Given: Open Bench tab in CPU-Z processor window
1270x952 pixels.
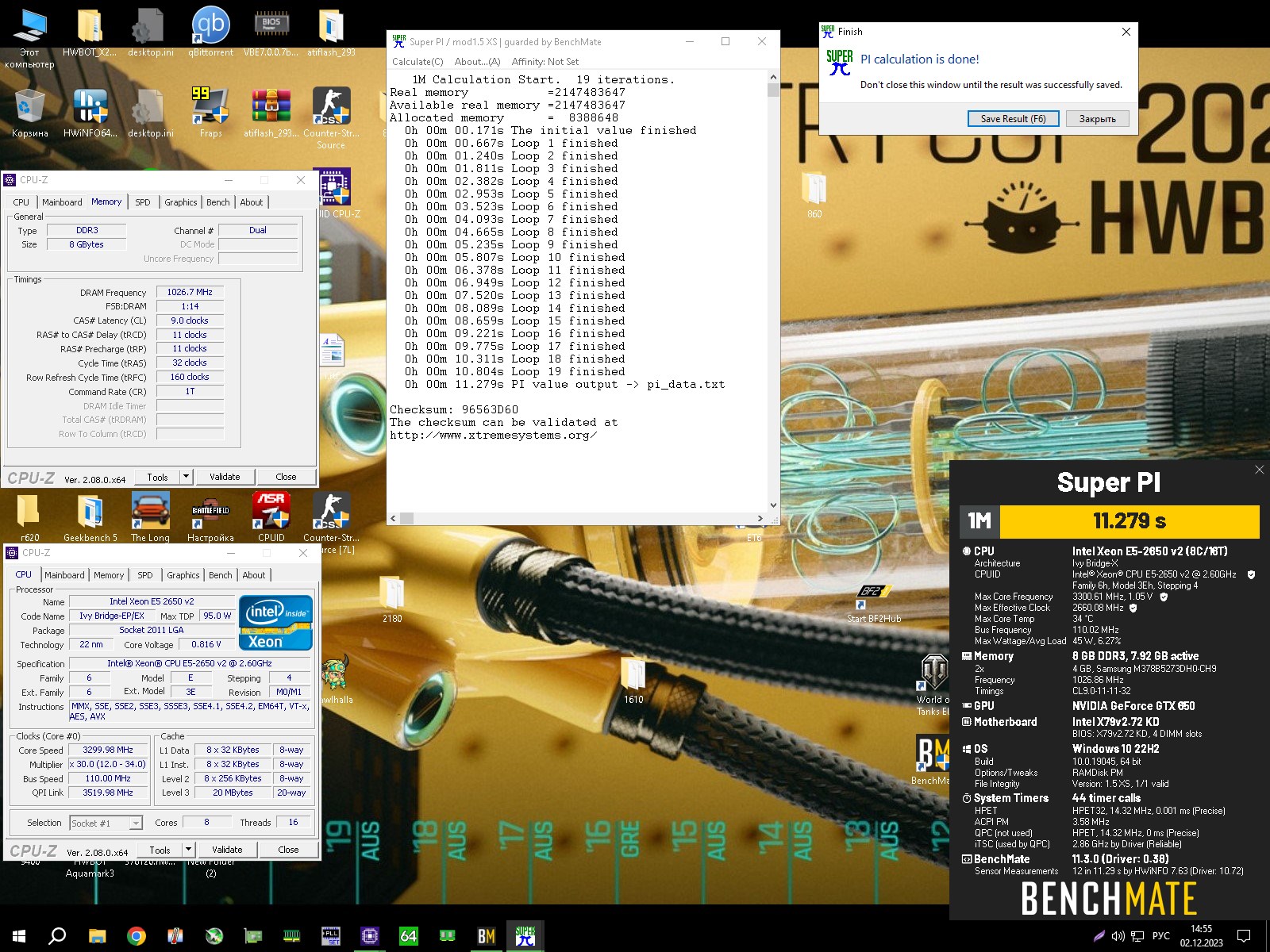Looking at the screenshot, I should (220, 575).
